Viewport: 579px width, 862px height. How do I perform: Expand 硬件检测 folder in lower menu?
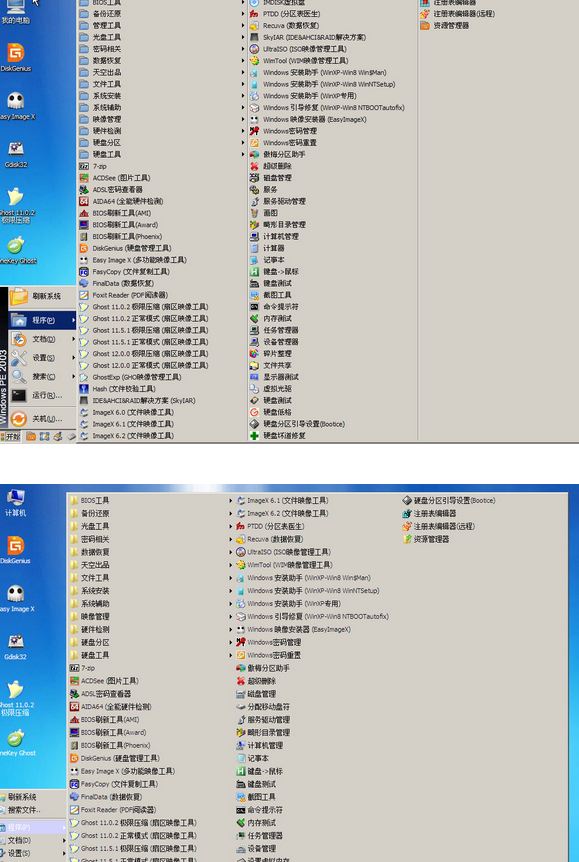coord(152,629)
